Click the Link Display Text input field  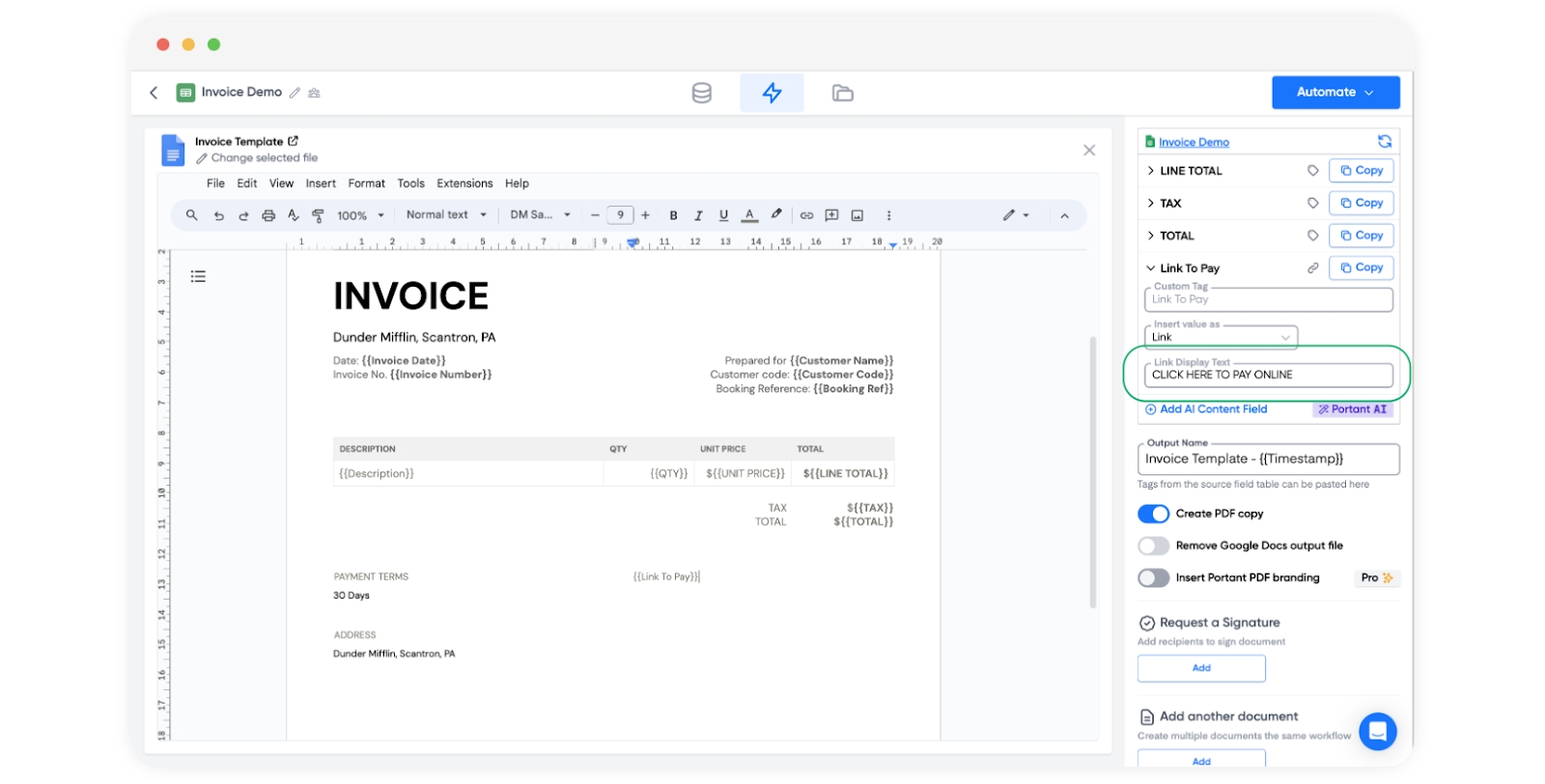[1267, 375]
